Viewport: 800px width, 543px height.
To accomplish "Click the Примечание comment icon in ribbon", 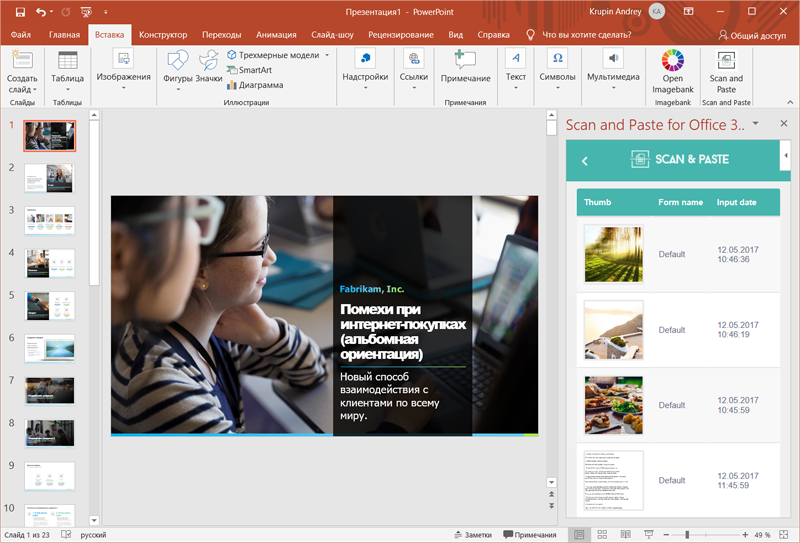I will point(465,60).
